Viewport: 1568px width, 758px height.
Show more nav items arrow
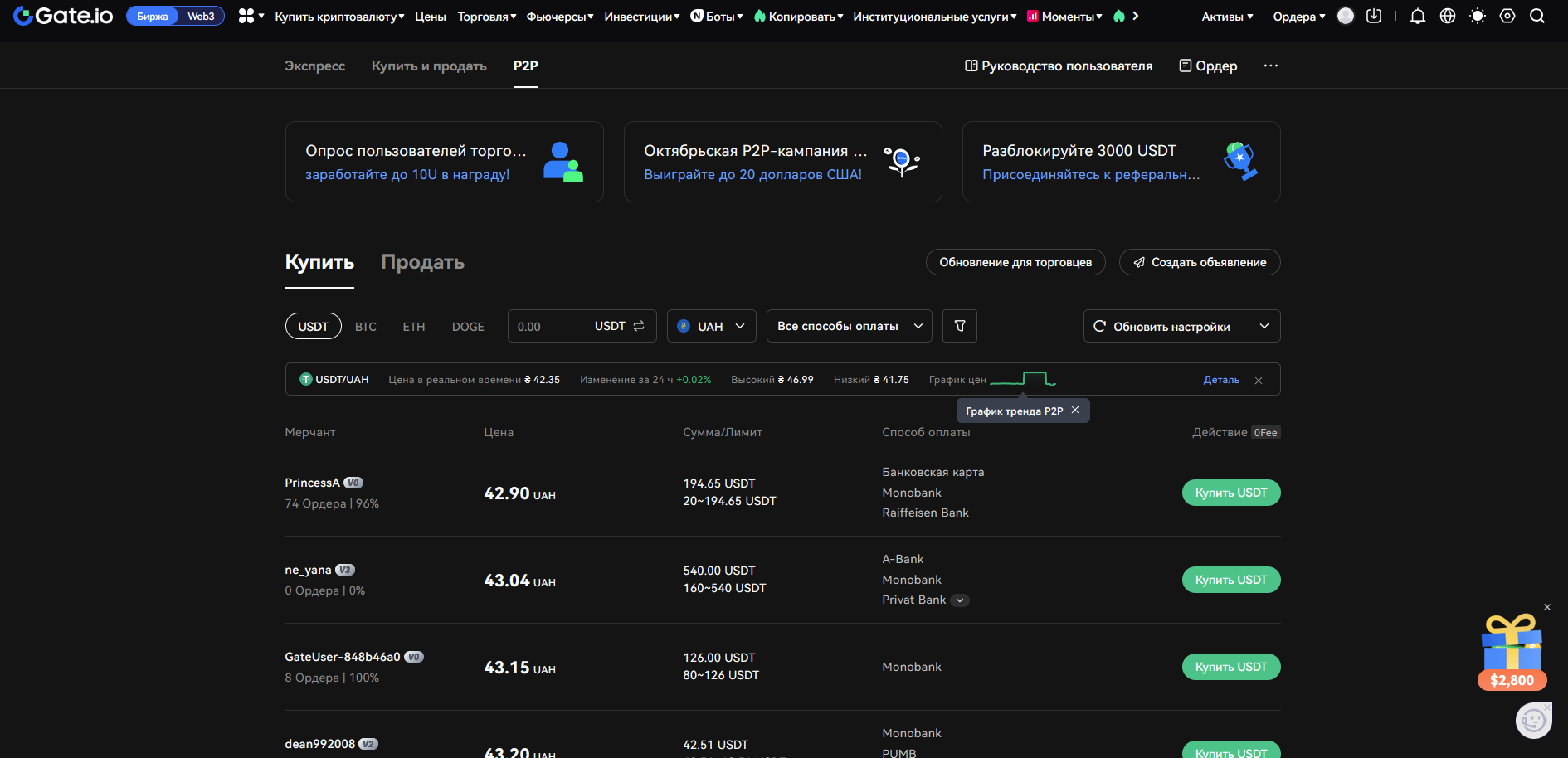tap(1136, 16)
